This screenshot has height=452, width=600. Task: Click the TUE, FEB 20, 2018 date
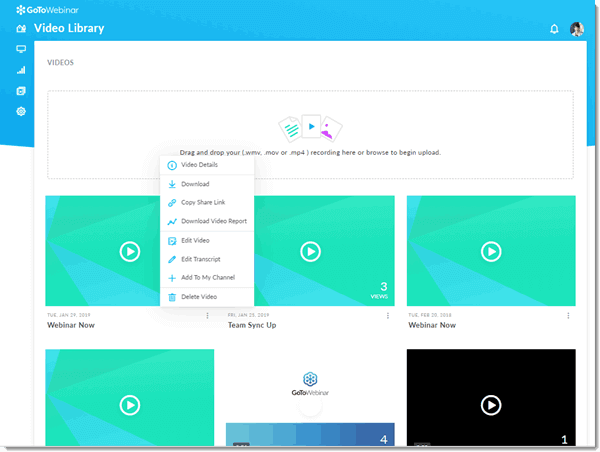[x=430, y=315]
